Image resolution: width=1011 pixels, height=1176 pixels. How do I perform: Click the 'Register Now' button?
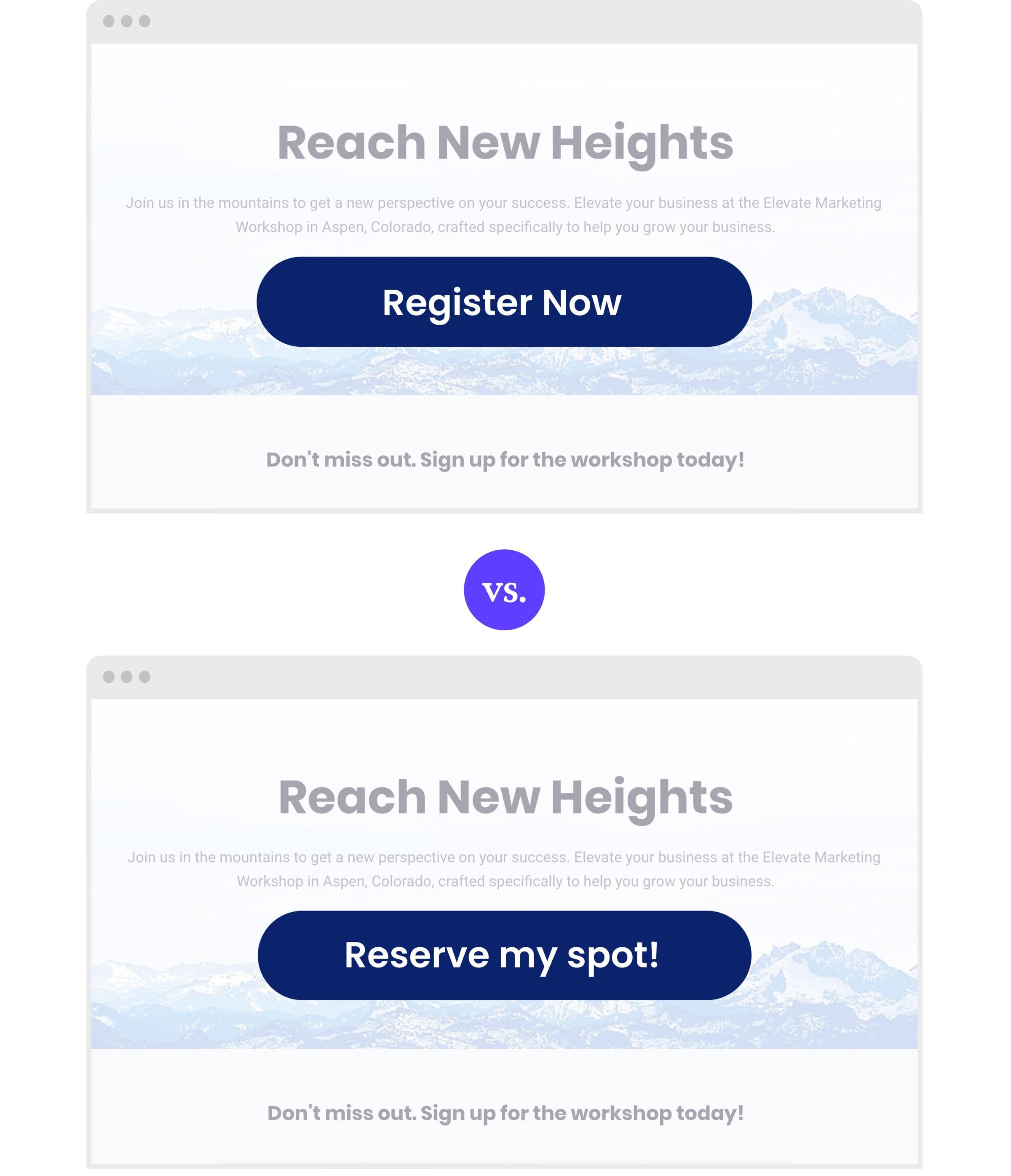[x=504, y=301]
